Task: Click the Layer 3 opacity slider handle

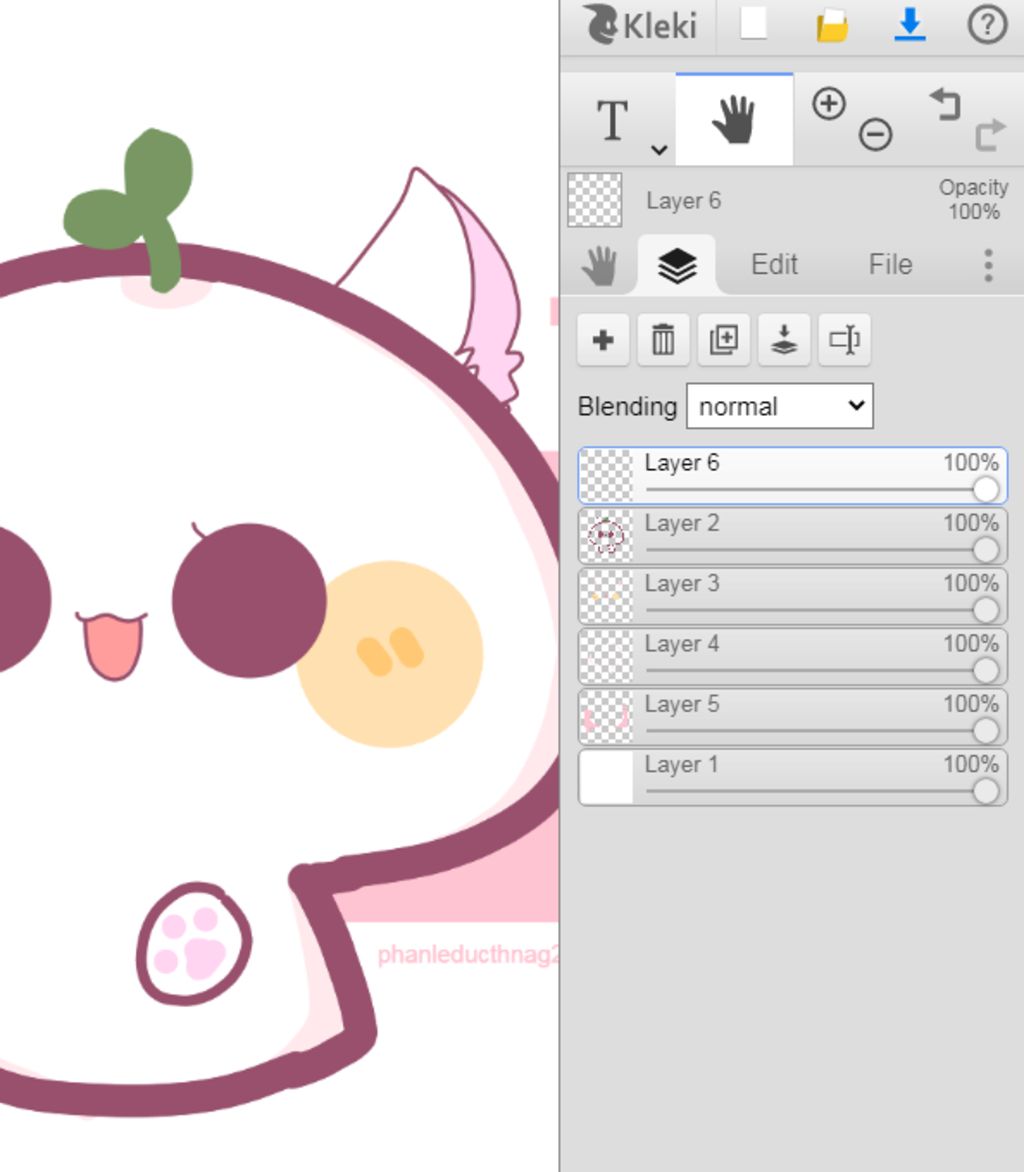Action: click(x=986, y=611)
